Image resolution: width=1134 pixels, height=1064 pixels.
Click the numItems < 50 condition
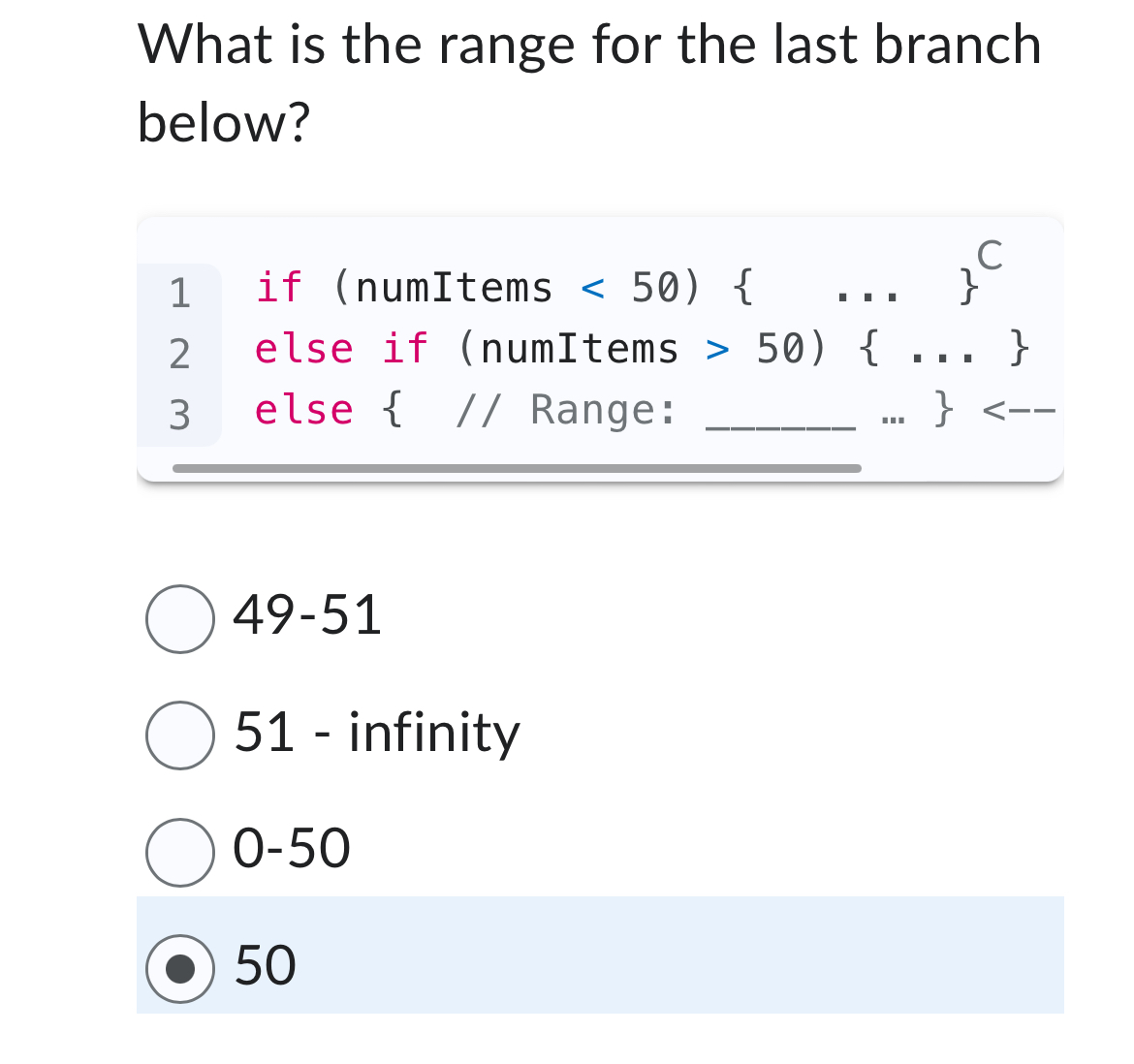(516, 287)
